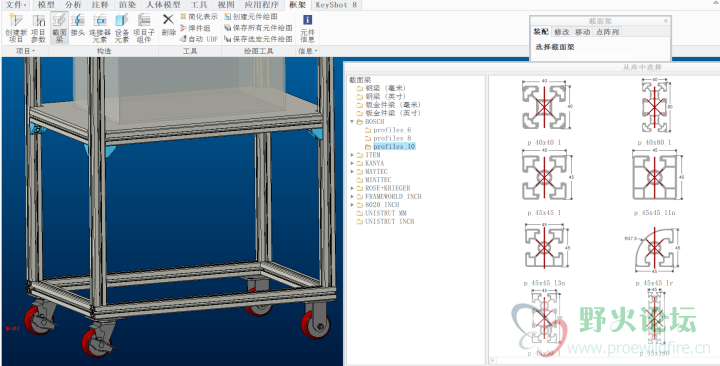Click the 删除 delete X icon
720x366 pixels.
pyautogui.click(x=169, y=25)
